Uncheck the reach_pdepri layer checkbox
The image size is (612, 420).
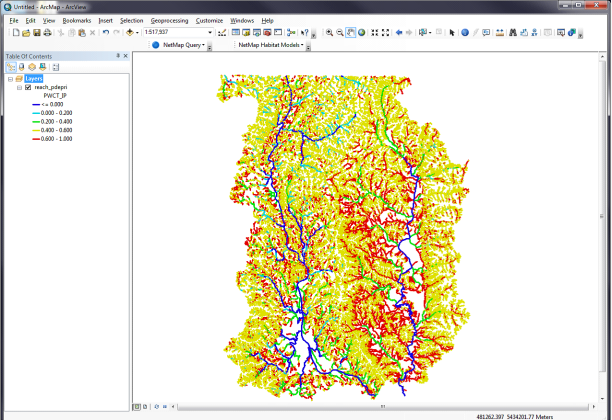tap(28, 88)
